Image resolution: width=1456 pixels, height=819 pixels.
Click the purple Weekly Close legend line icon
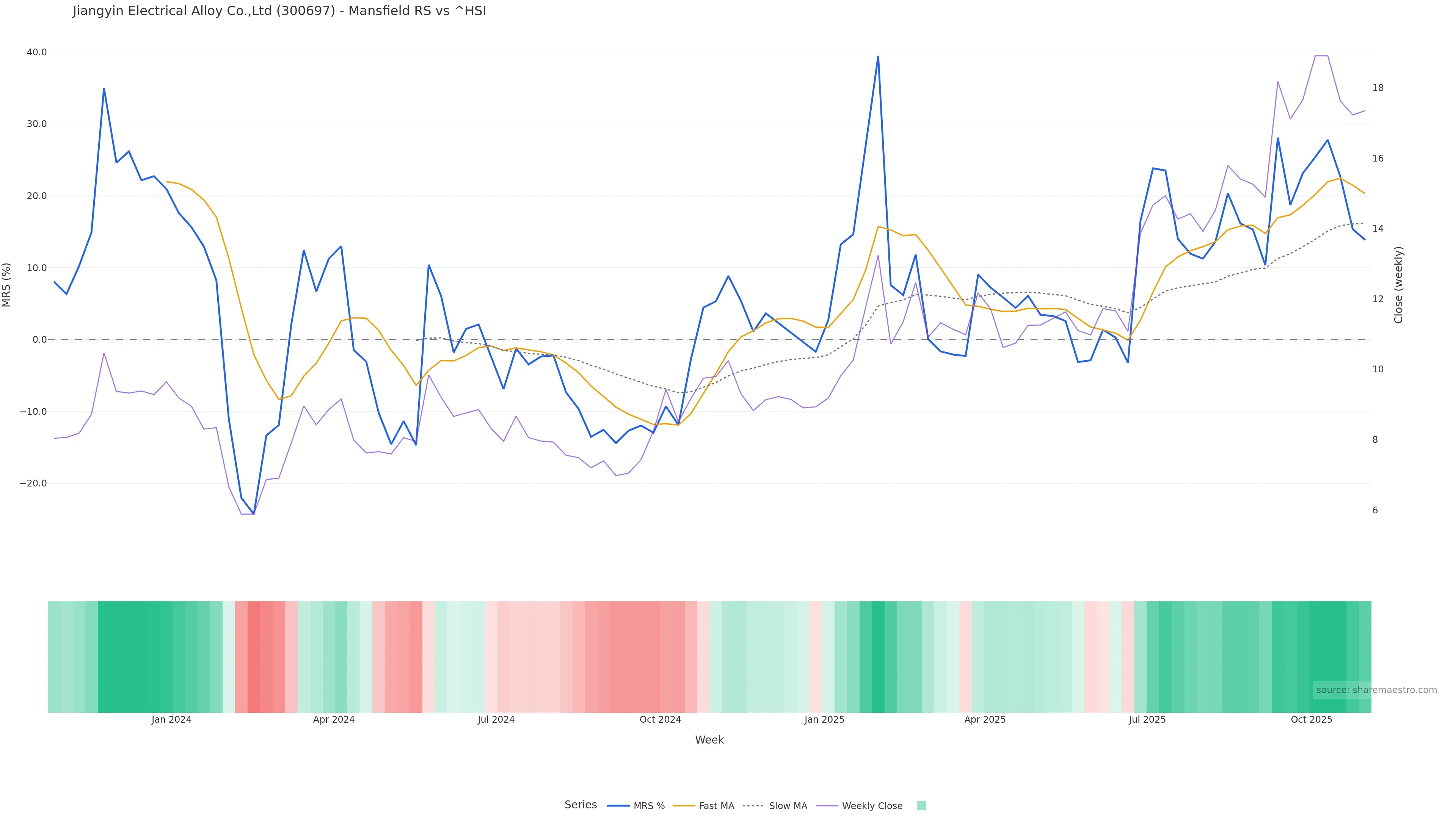(x=827, y=806)
